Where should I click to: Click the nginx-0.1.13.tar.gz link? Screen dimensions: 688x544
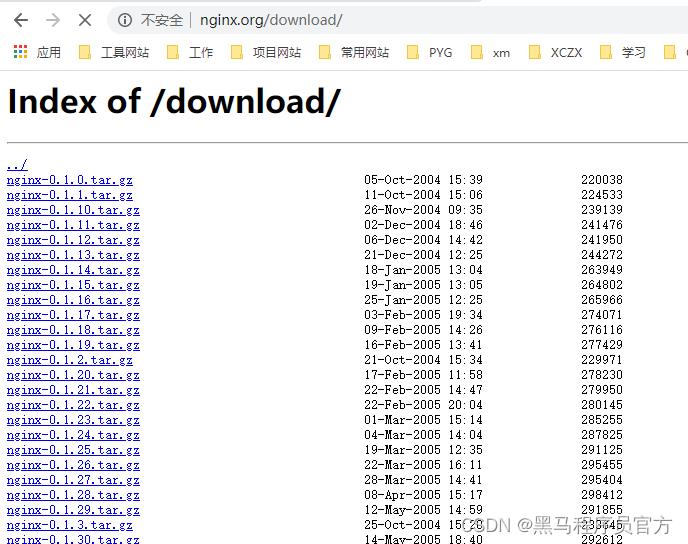pos(73,255)
